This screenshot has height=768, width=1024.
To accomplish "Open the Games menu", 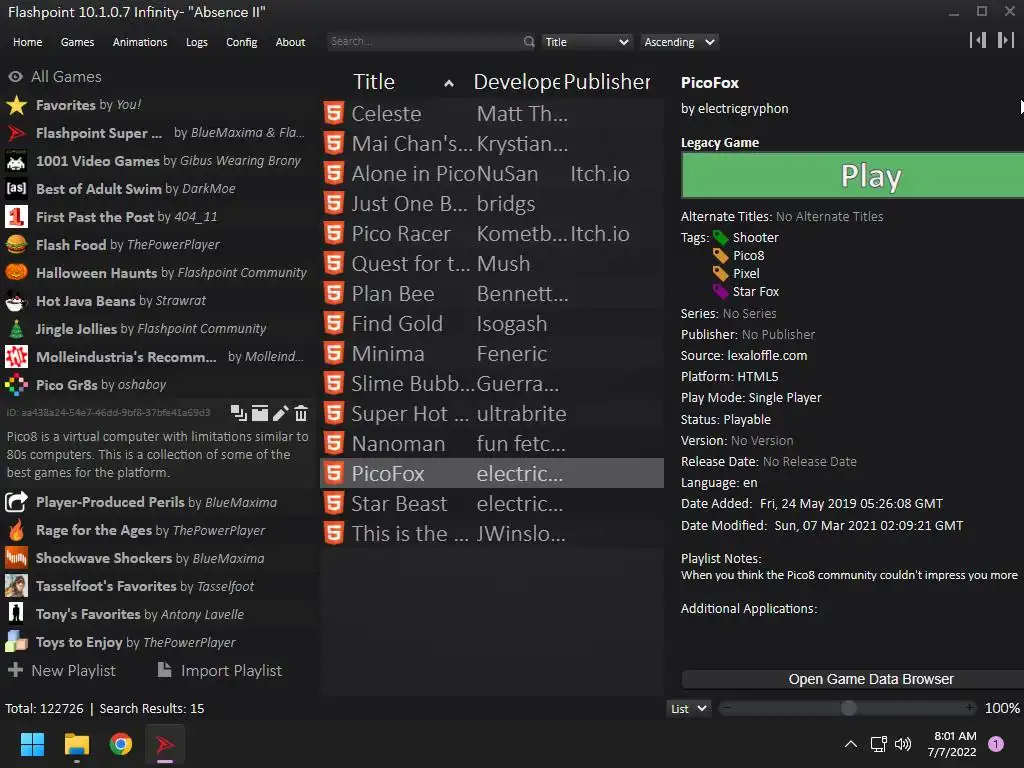I will coord(77,42).
